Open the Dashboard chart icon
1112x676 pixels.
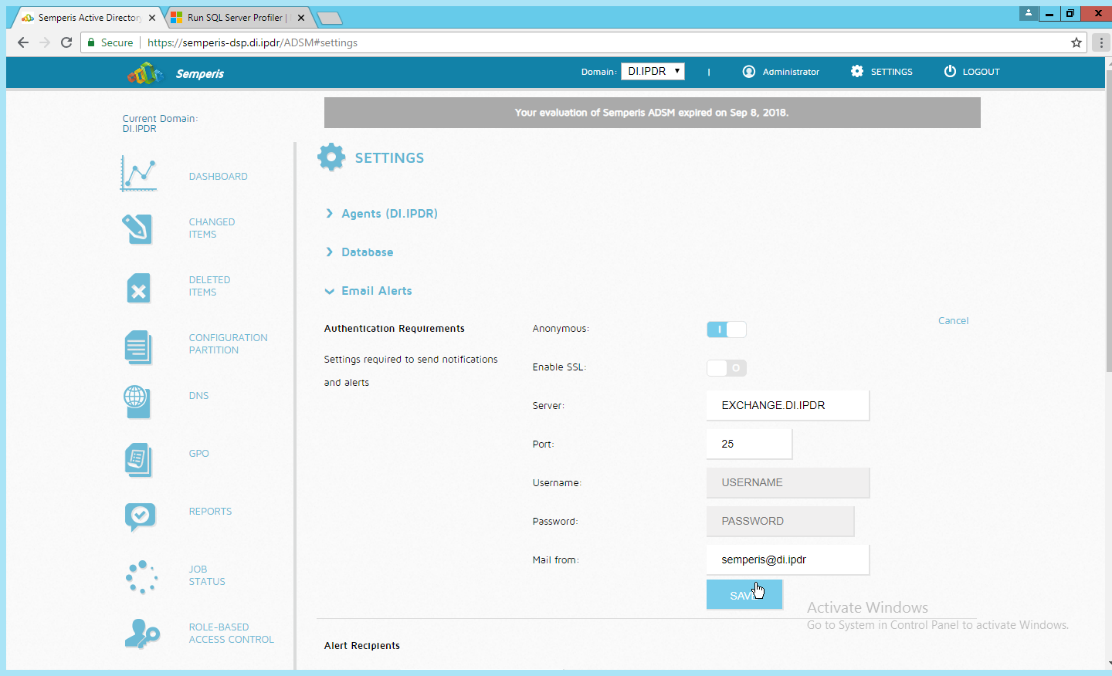[139, 174]
